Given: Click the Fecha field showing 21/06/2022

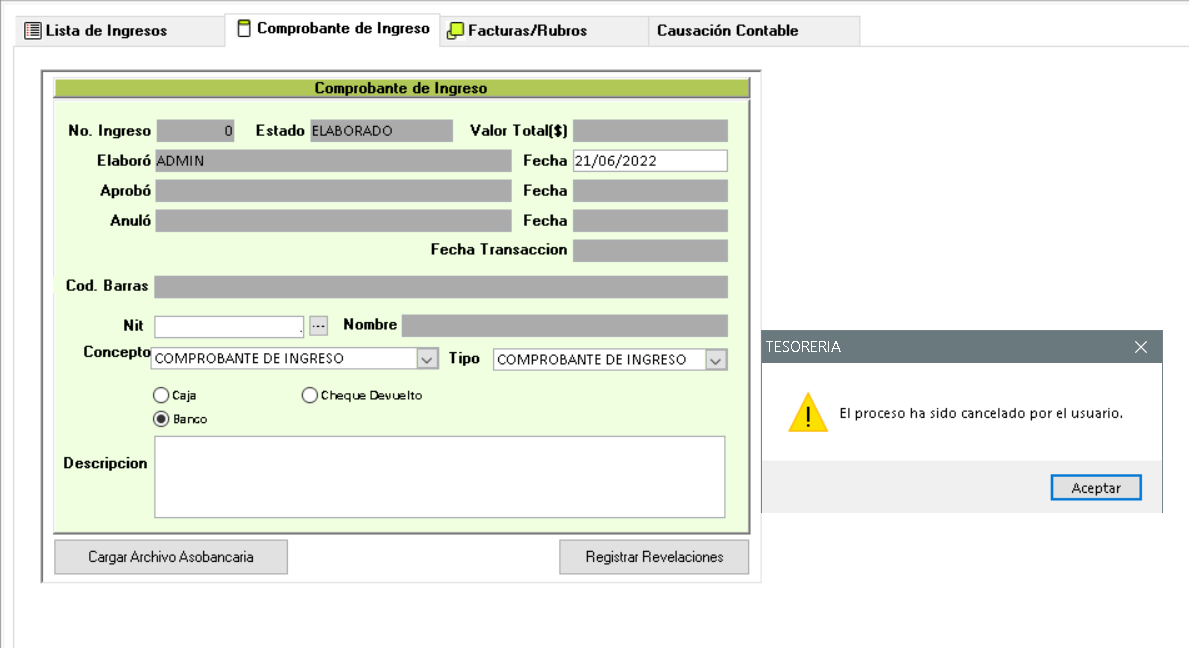Looking at the screenshot, I should tap(649, 161).
